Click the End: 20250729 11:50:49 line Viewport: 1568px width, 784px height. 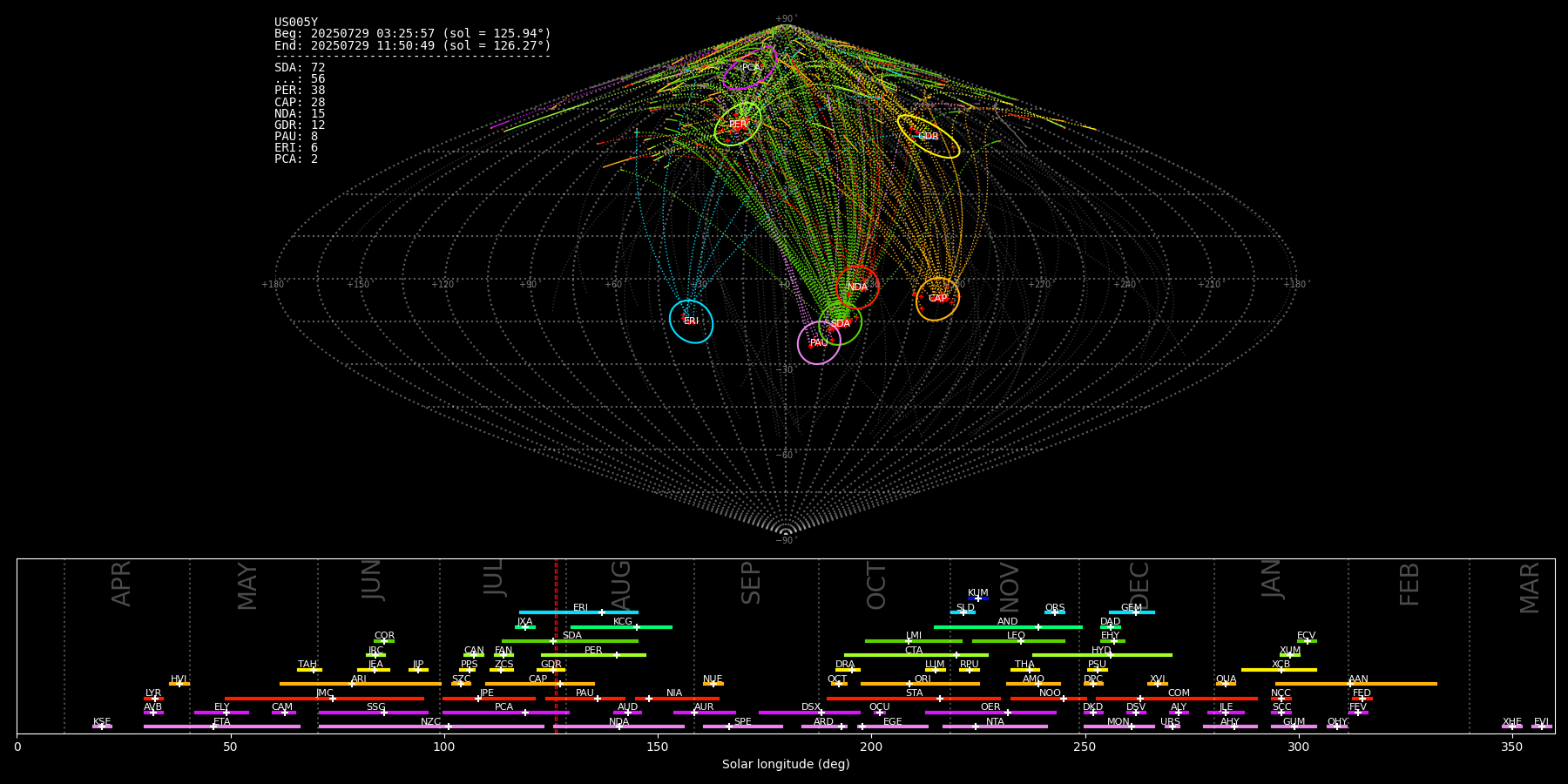click(413, 45)
